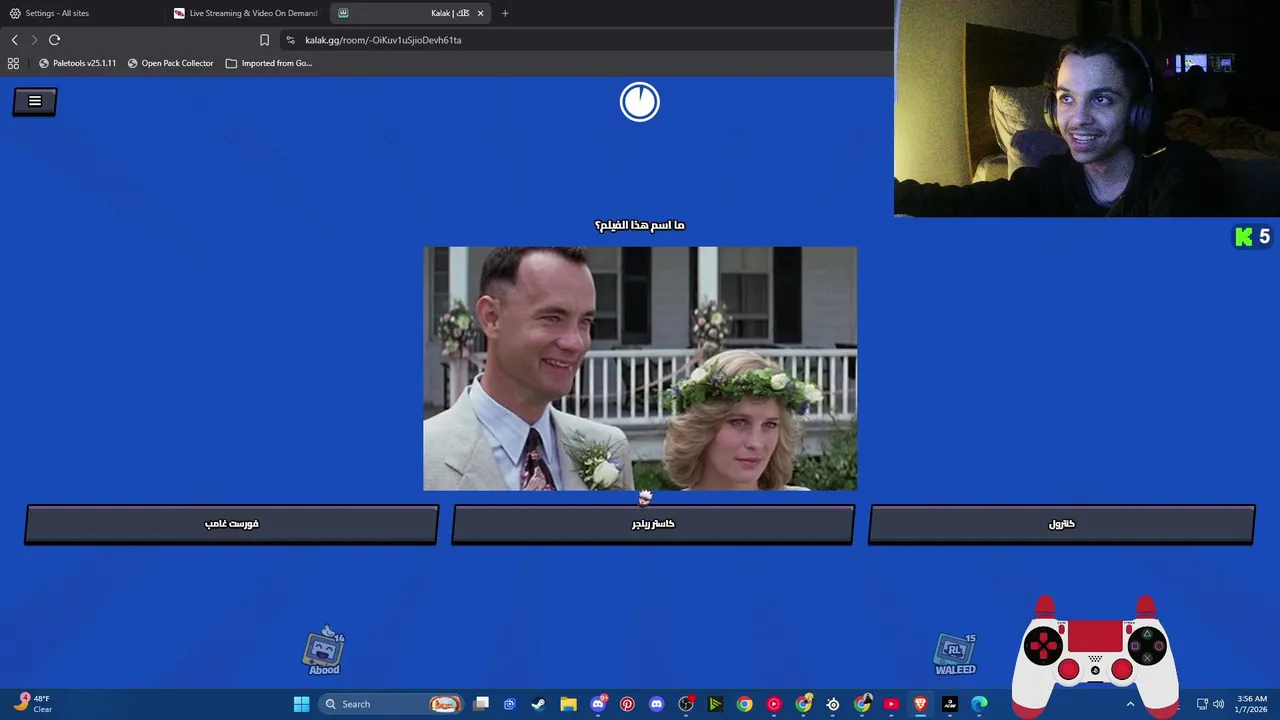This screenshot has height=720, width=1280.
Task: Open Discord with the 9+ notification badge
Action: [x=598, y=704]
